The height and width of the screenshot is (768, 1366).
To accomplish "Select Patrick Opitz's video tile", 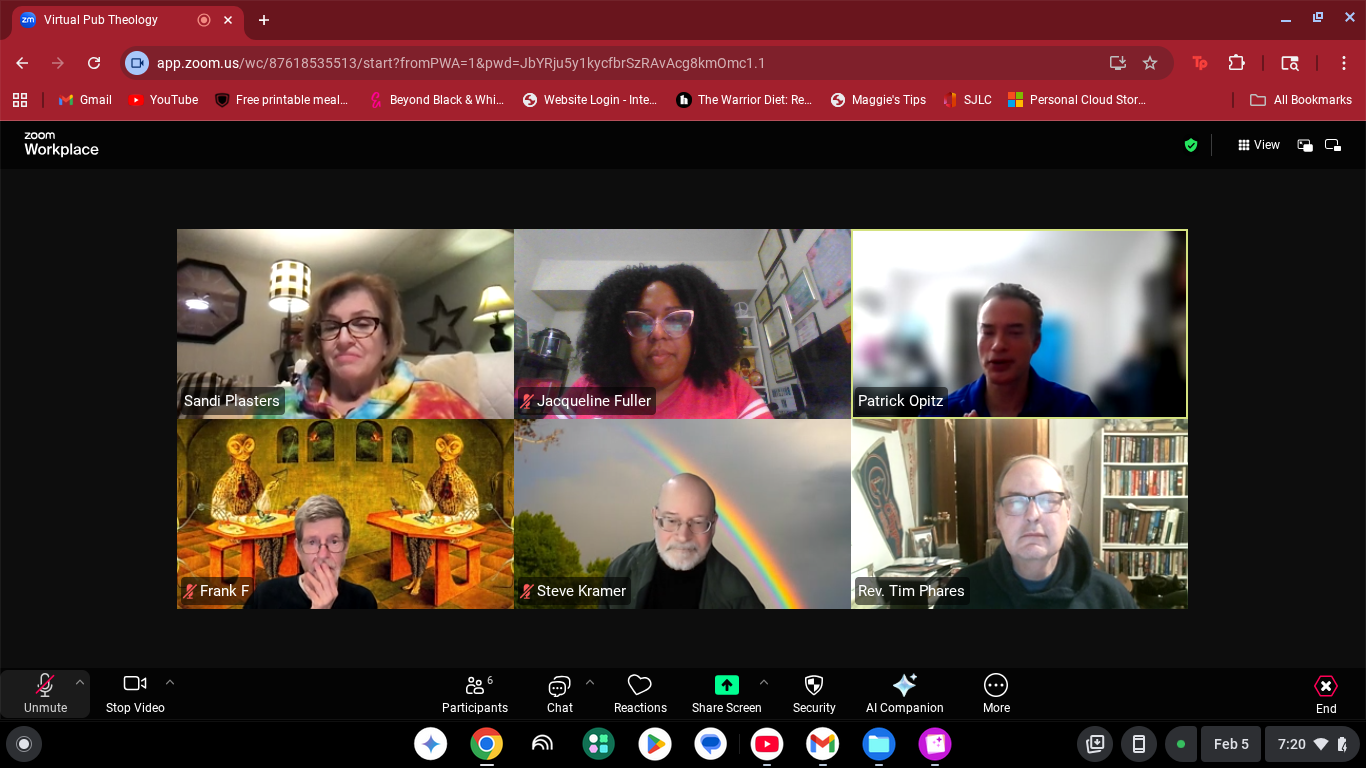I will [1019, 324].
